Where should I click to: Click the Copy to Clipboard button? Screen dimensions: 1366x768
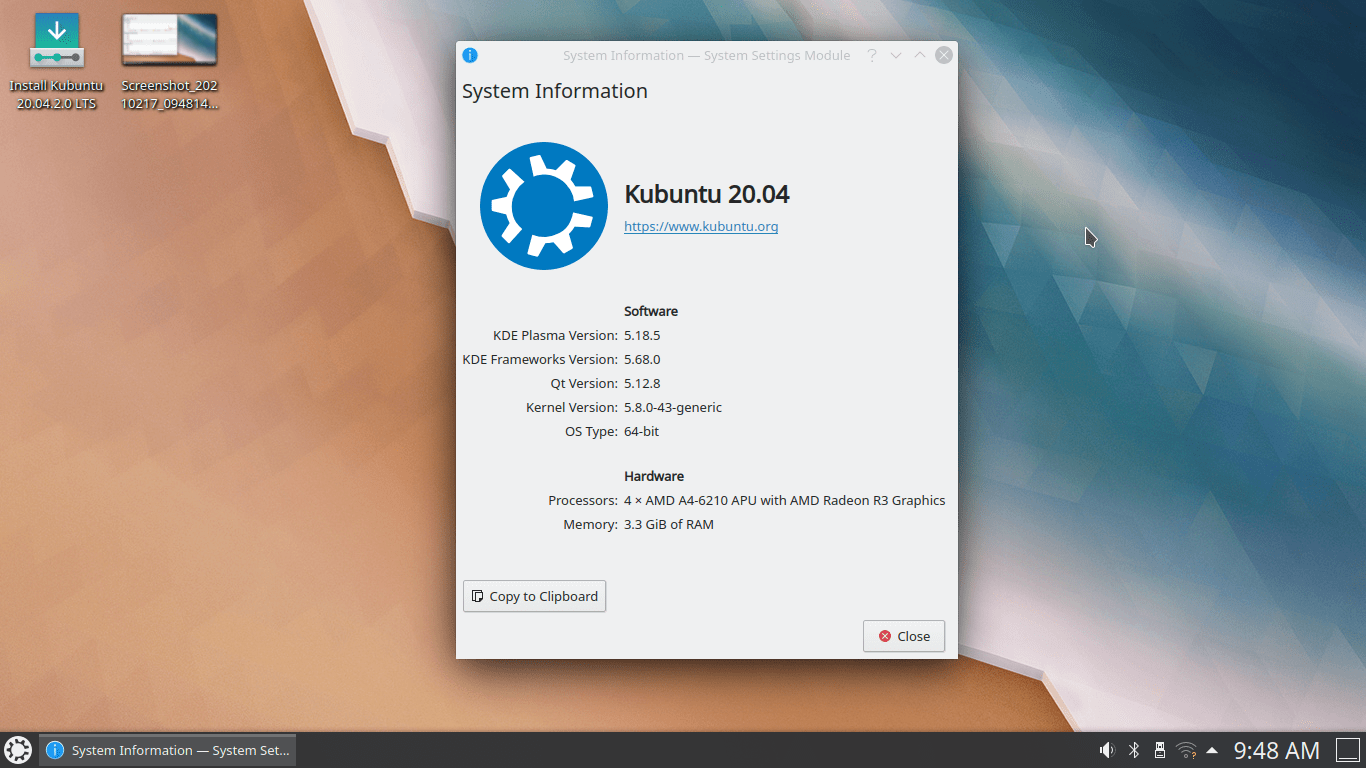click(534, 596)
